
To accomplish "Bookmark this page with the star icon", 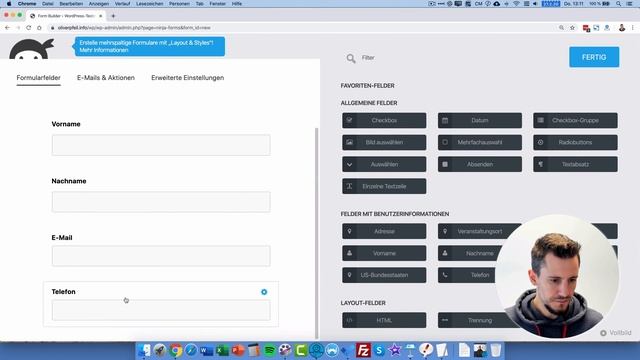I will (x=572, y=28).
